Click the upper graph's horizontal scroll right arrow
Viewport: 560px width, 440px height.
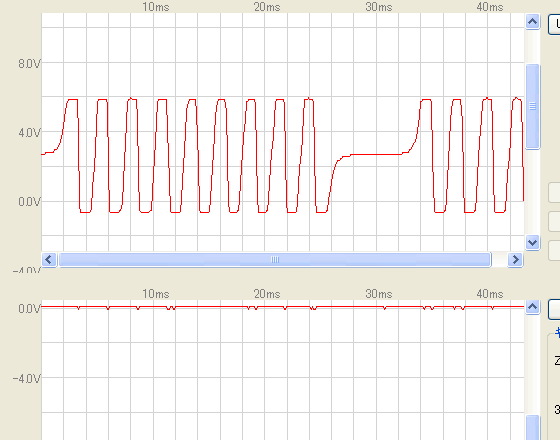[515, 260]
